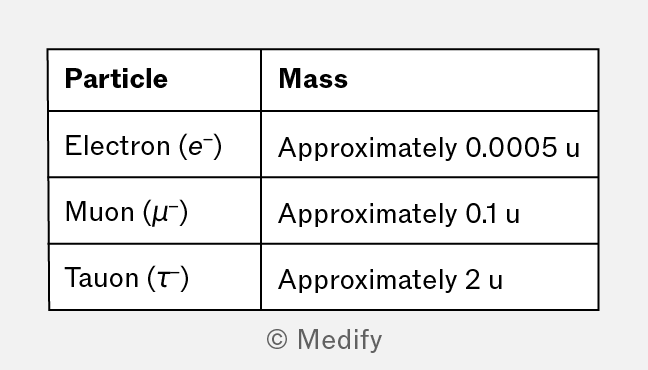648x370 pixels.
Task: Click the copyright symbol before Medify
Action: coord(277,339)
